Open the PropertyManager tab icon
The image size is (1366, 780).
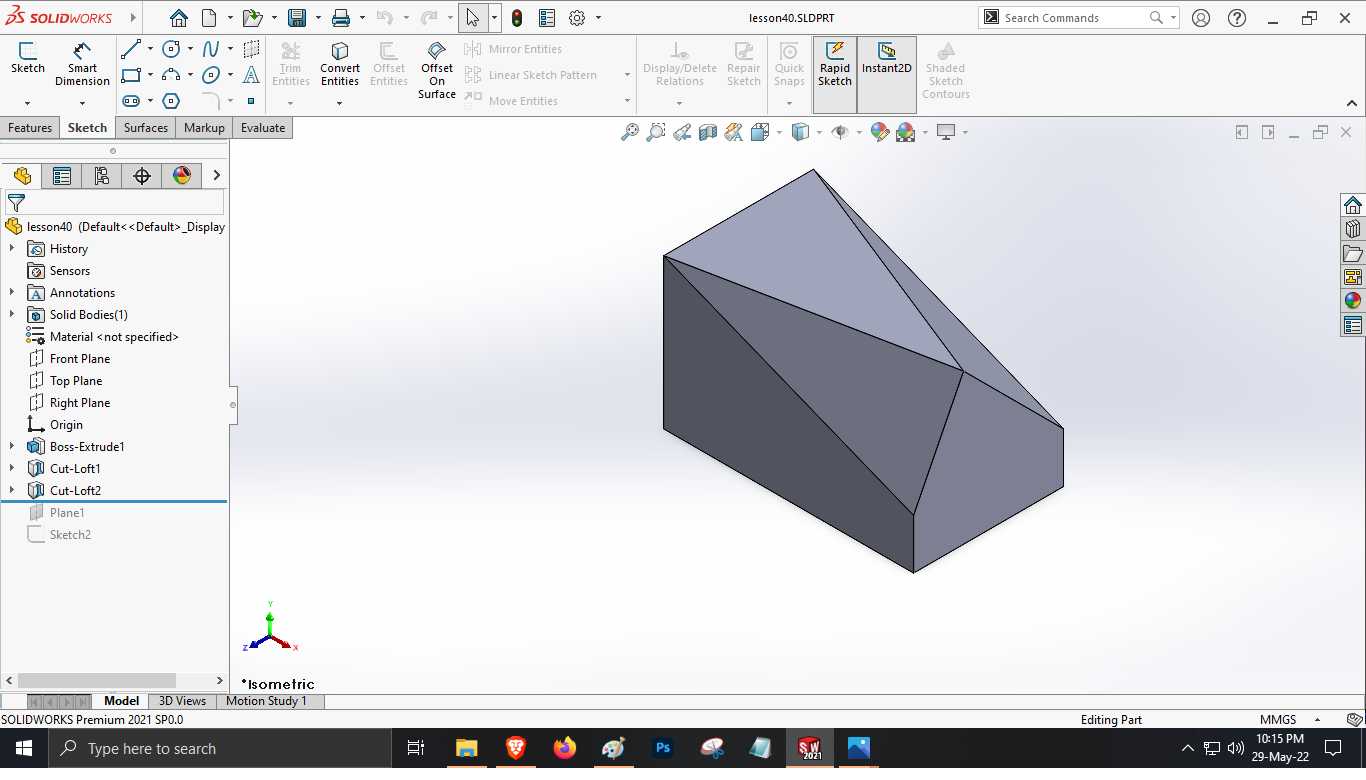click(x=62, y=176)
